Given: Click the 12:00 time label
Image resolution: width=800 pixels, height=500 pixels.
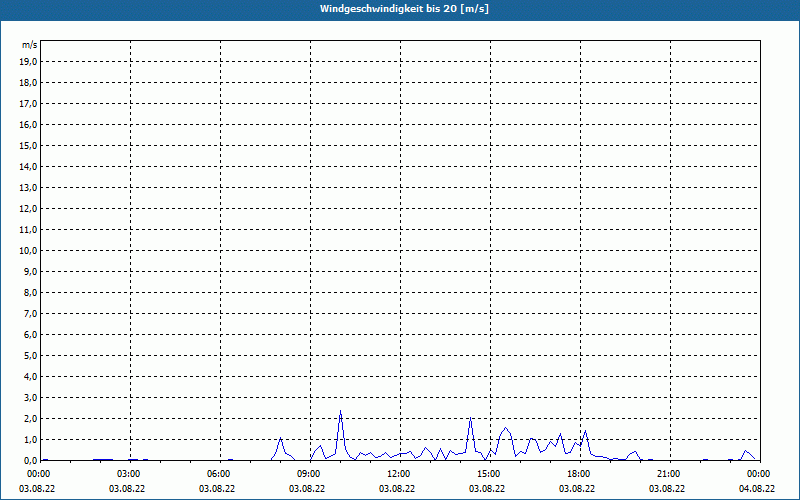Looking at the screenshot, I should point(397,474).
